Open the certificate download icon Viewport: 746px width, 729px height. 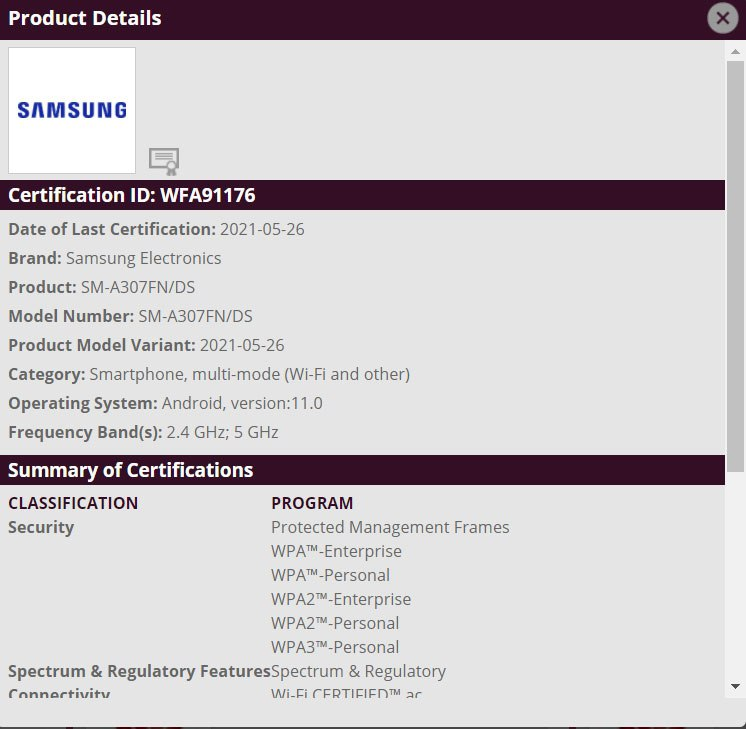coord(163,160)
